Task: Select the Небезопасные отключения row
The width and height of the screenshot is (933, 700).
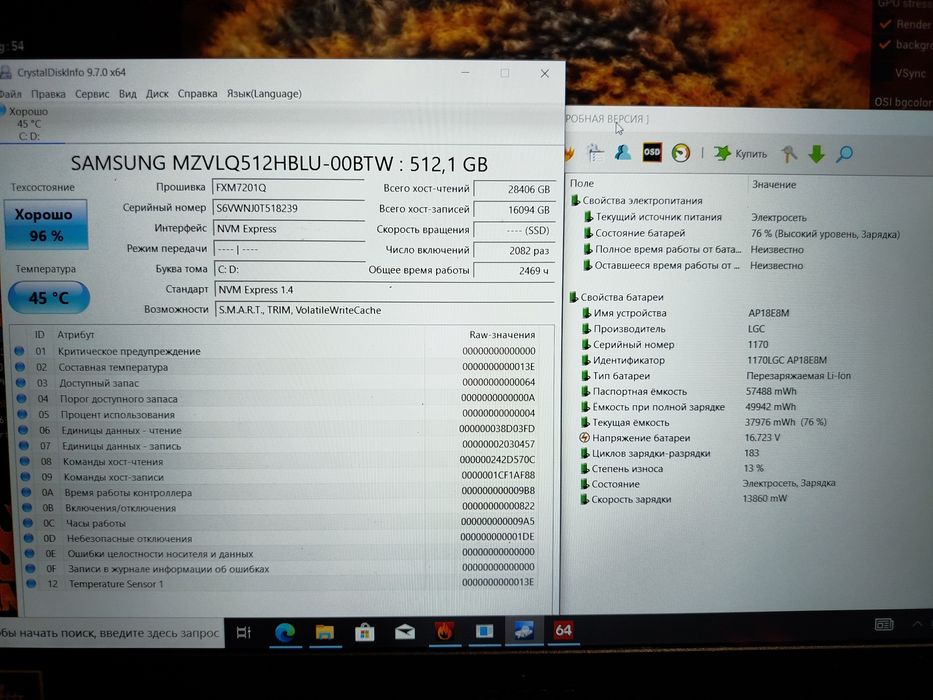Action: pos(277,538)
